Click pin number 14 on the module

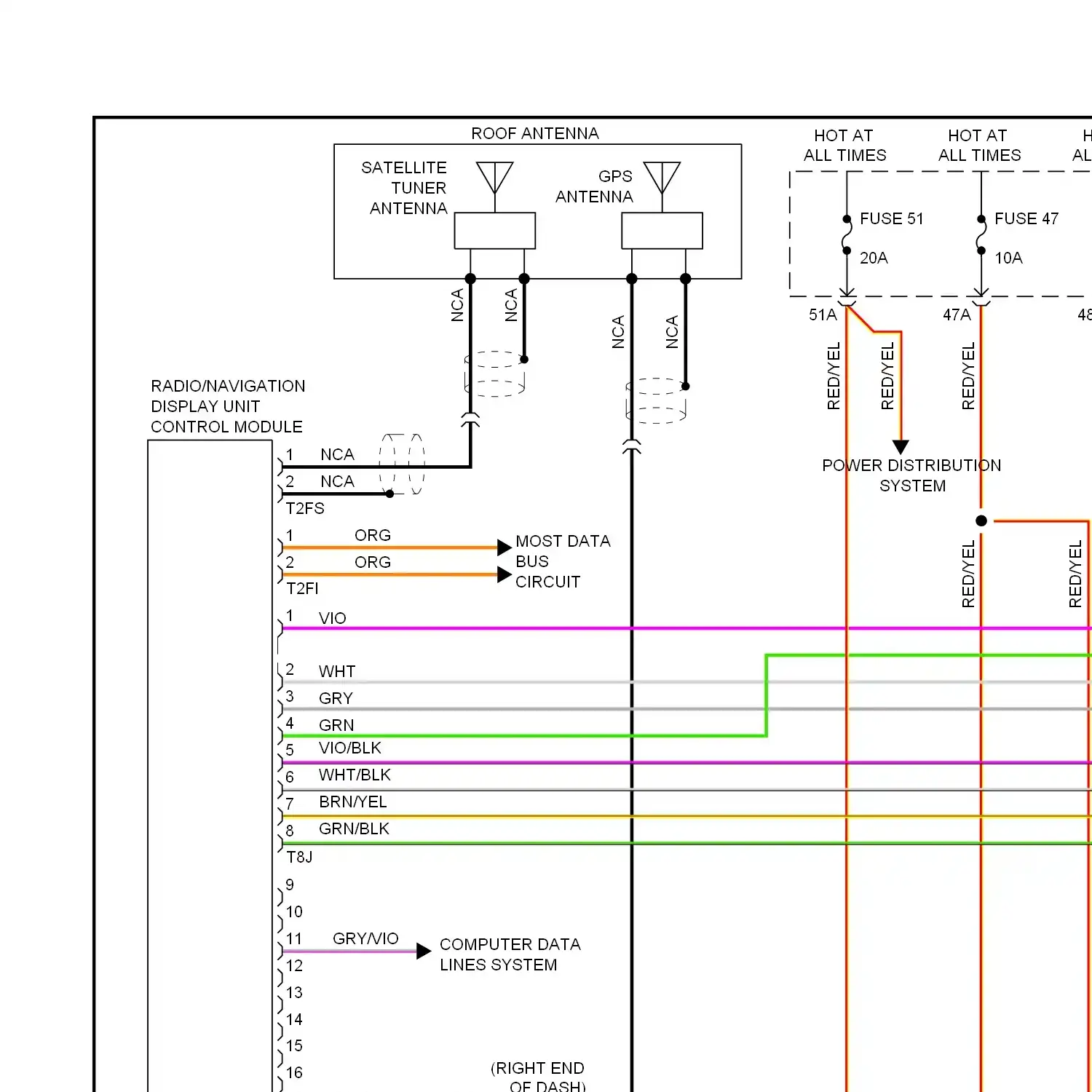[294, 1019]
